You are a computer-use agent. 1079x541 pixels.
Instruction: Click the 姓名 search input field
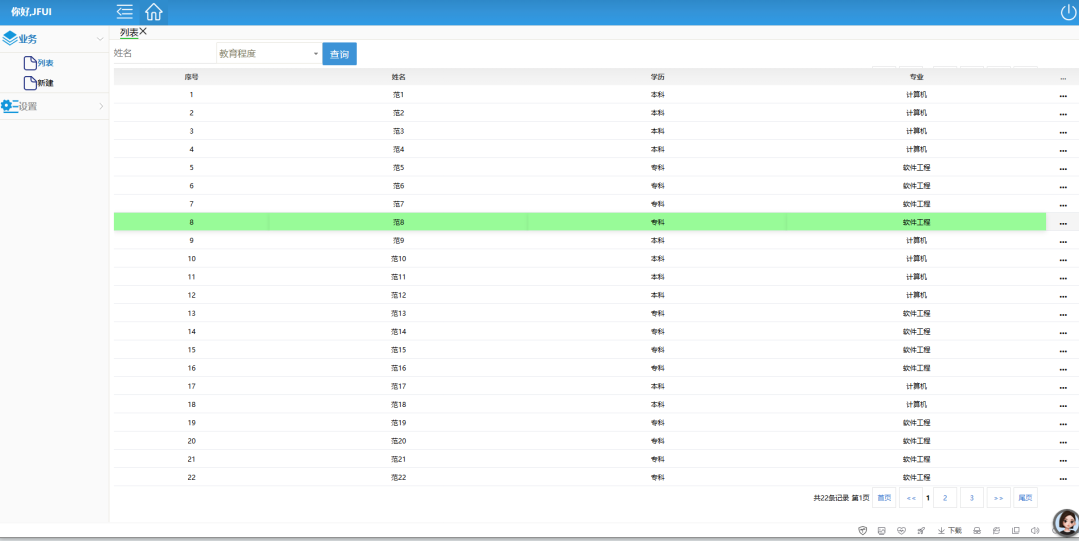pos(163,54)
